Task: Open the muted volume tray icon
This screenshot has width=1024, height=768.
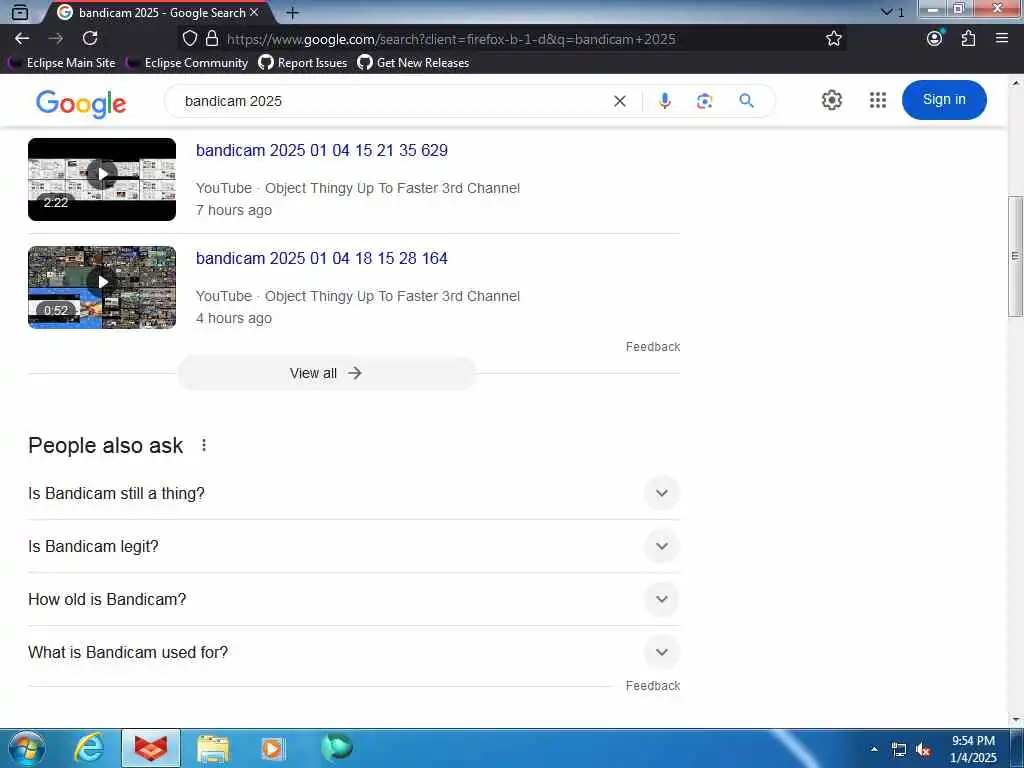Action: point(923,750)
